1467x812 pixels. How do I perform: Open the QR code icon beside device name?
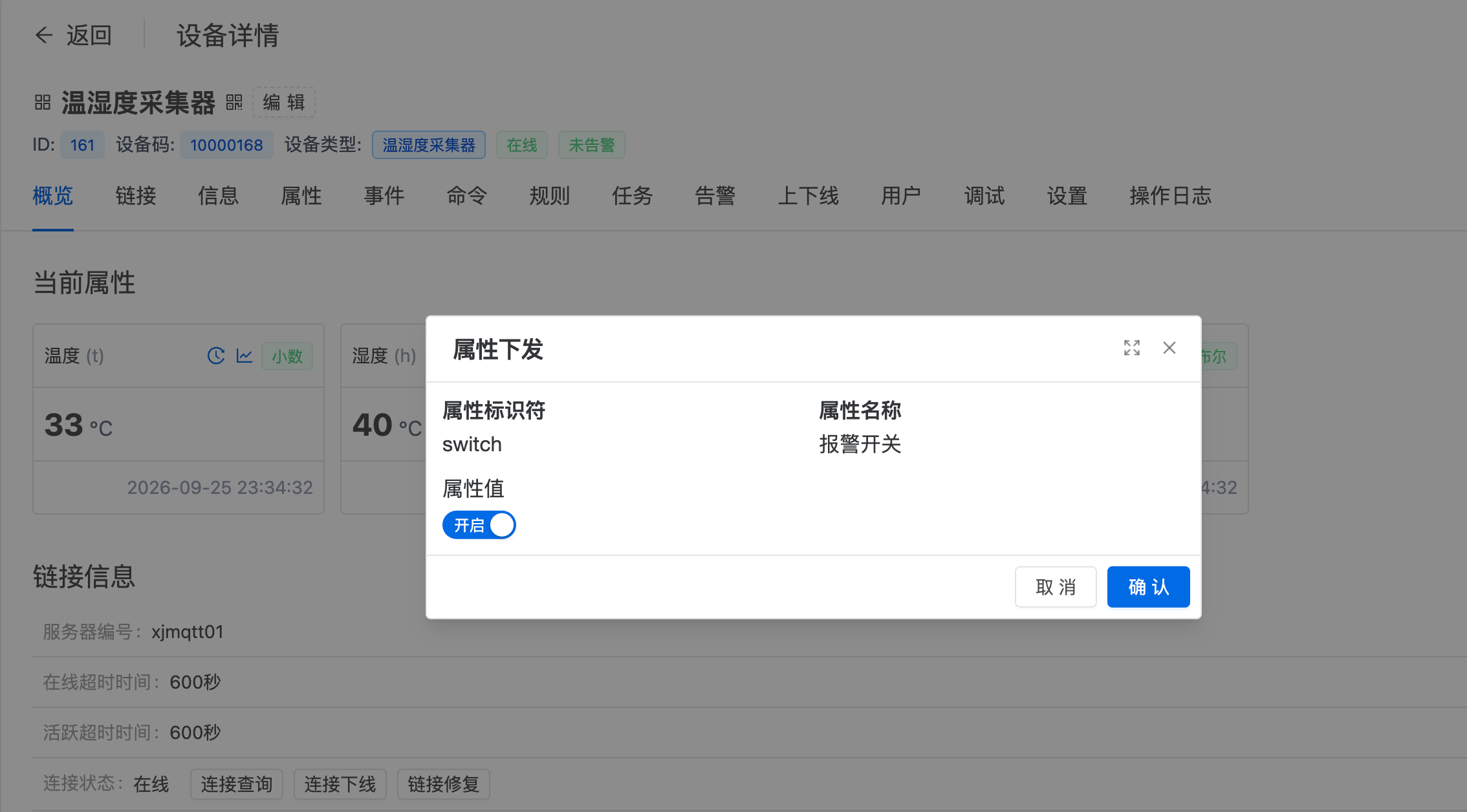pyautogui.click(x=234, y=102)
